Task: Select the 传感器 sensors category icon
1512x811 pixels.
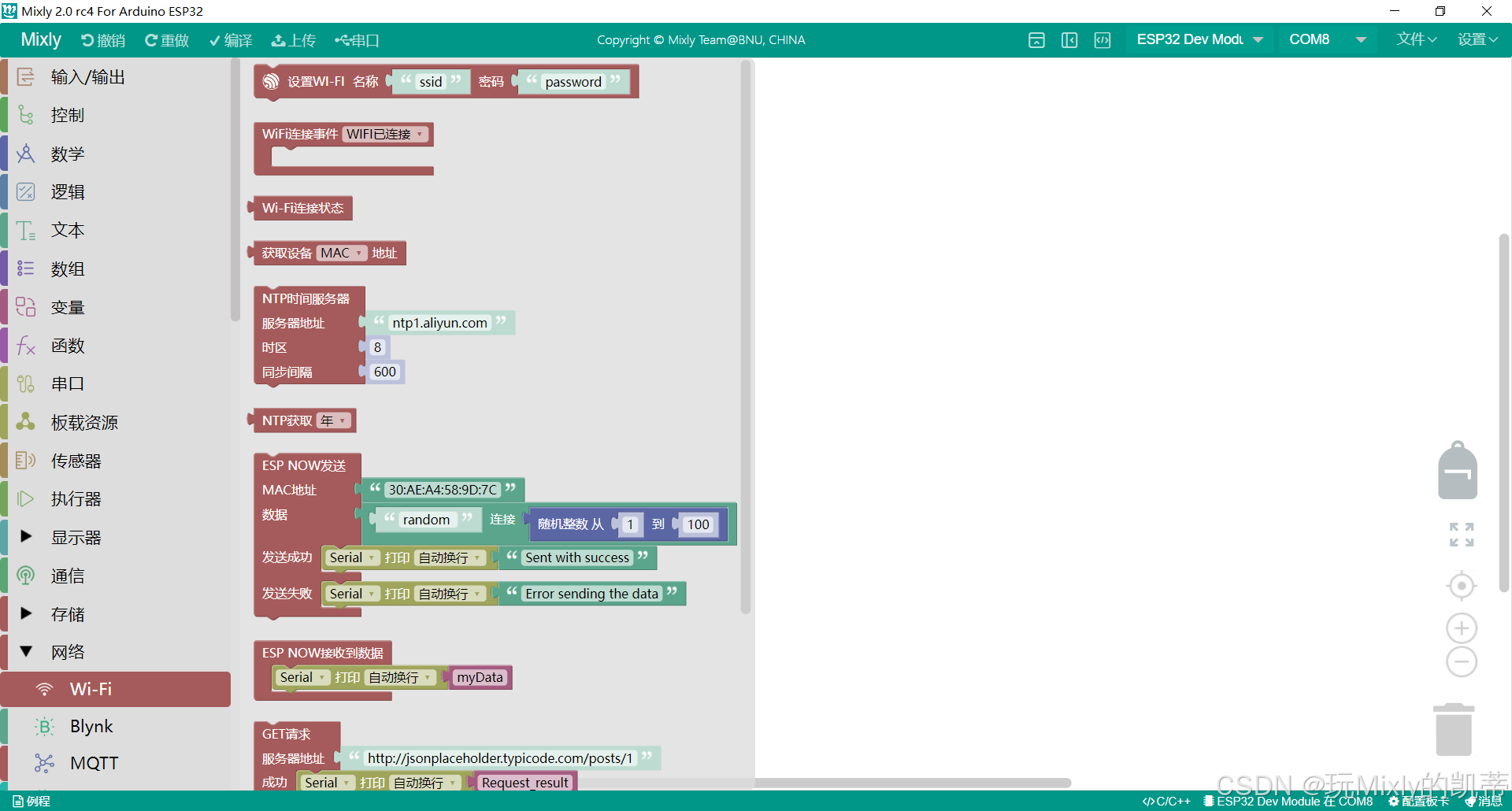Action: point(24,460)
